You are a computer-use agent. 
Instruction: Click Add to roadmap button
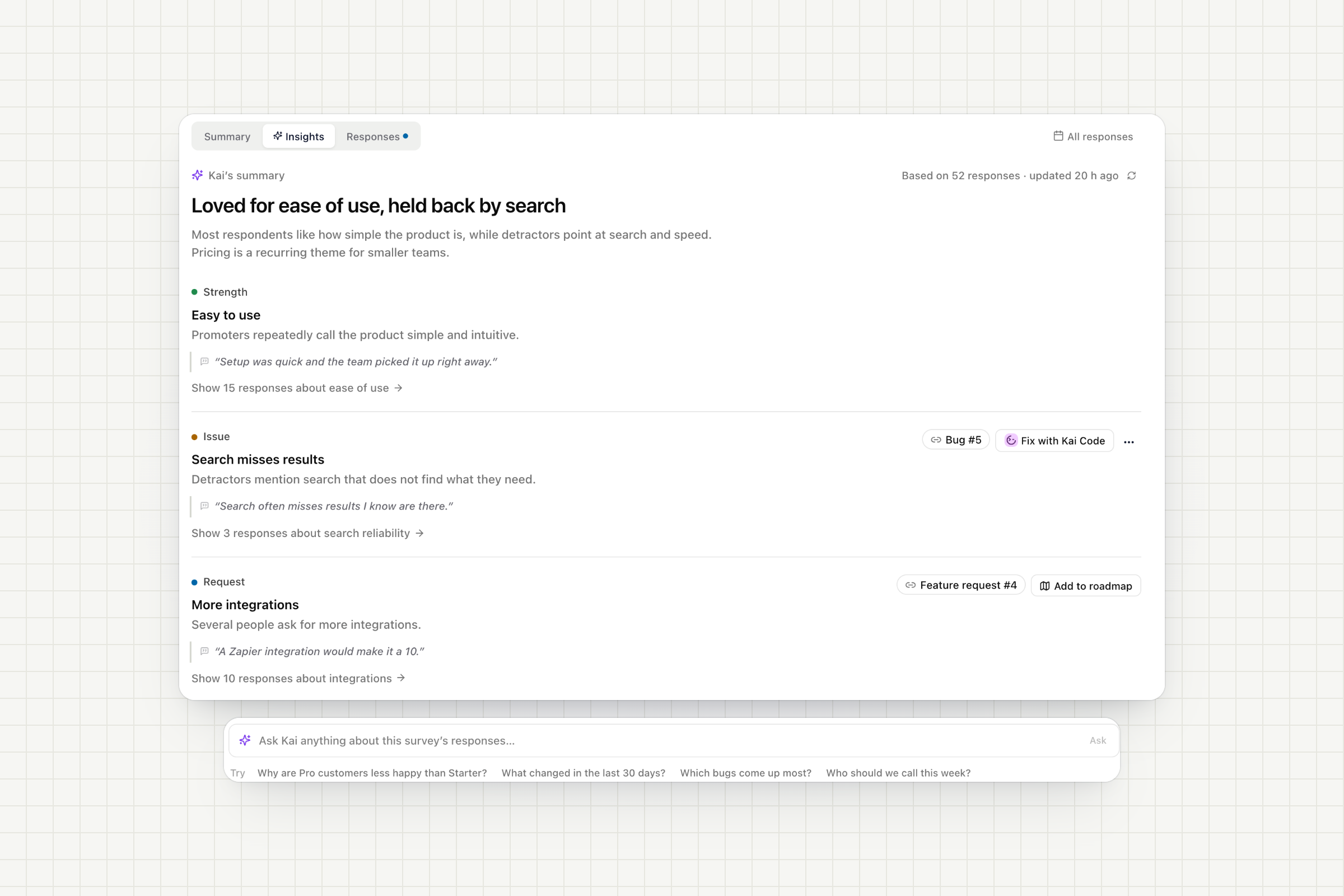coord(1086,586)
